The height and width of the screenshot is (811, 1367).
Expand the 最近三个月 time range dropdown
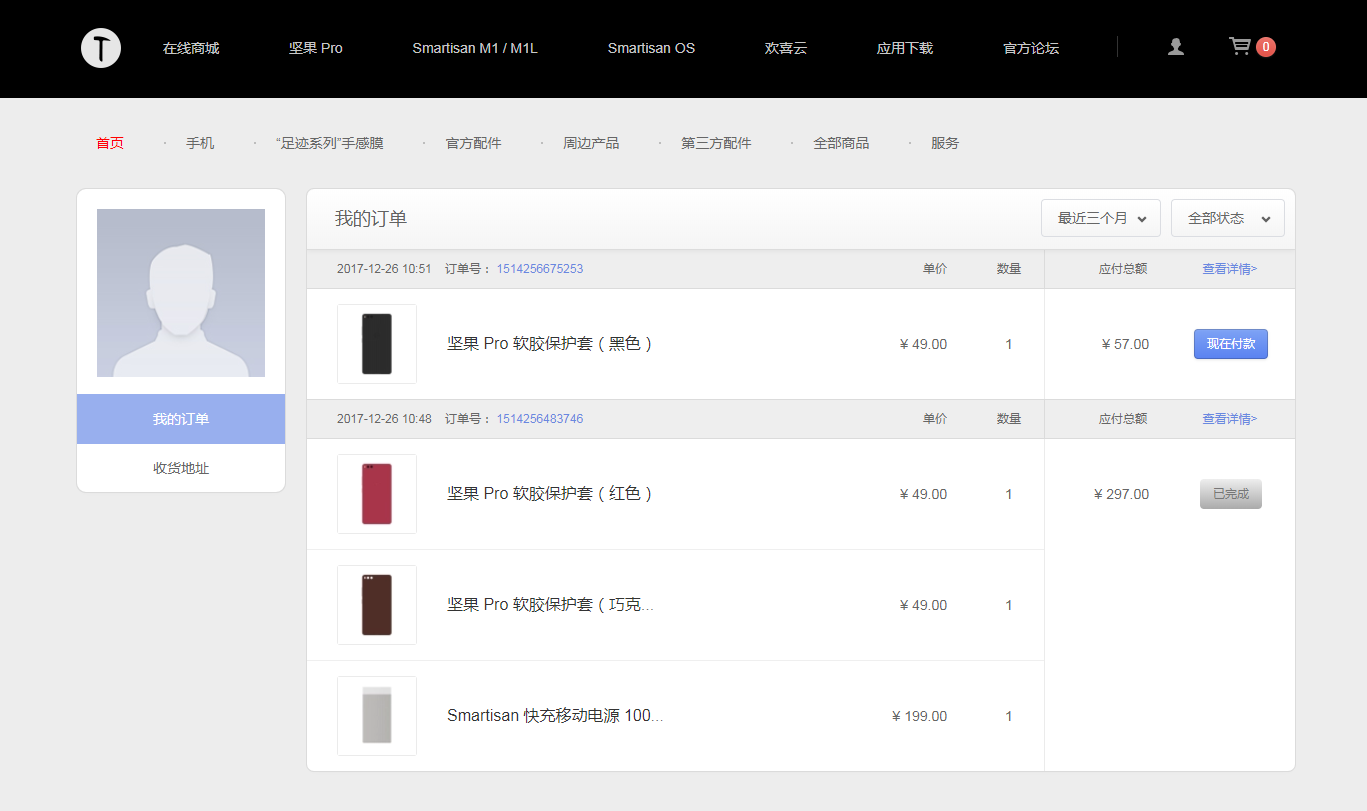[1101, 218]
